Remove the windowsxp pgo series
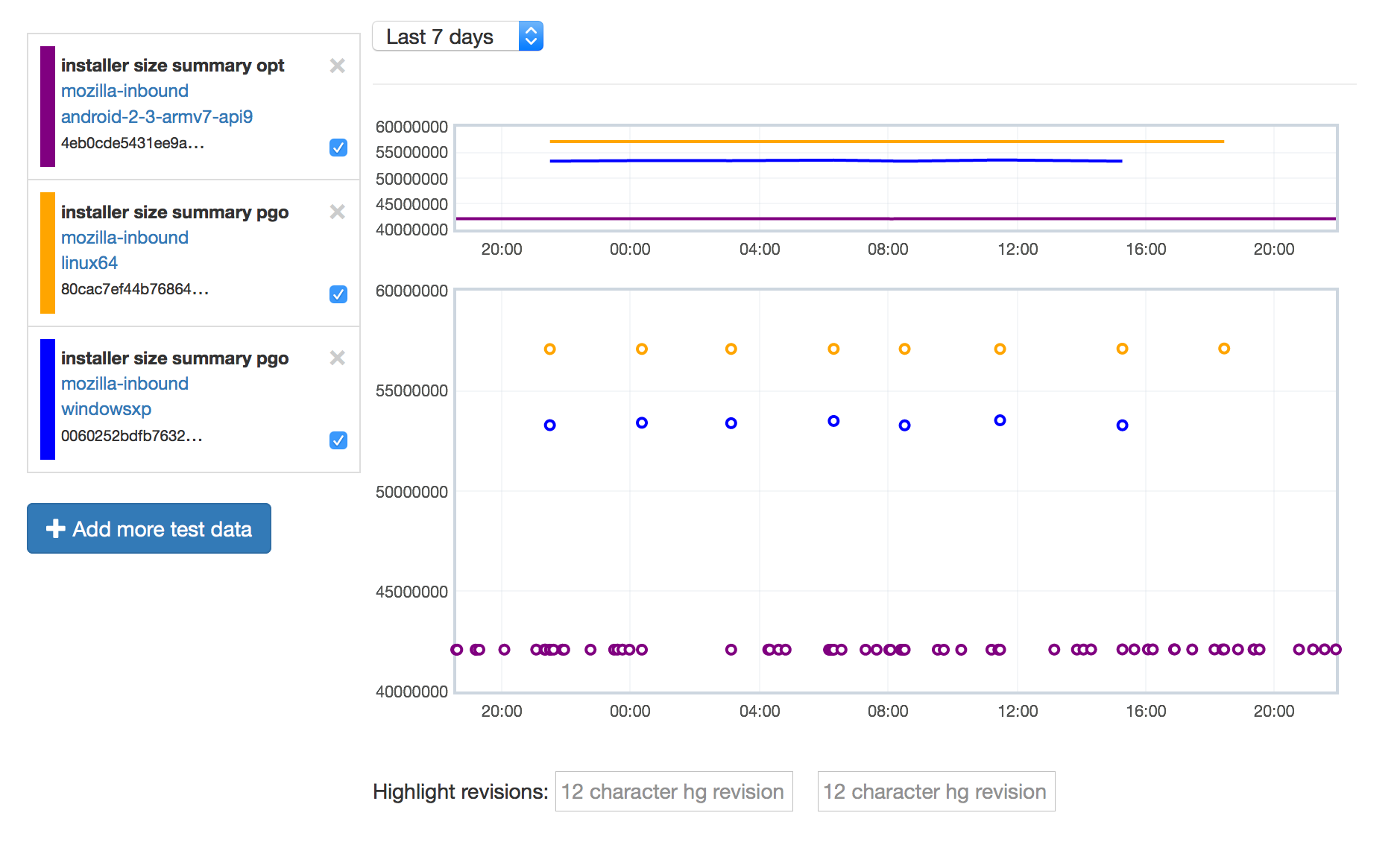 (337, 358)
